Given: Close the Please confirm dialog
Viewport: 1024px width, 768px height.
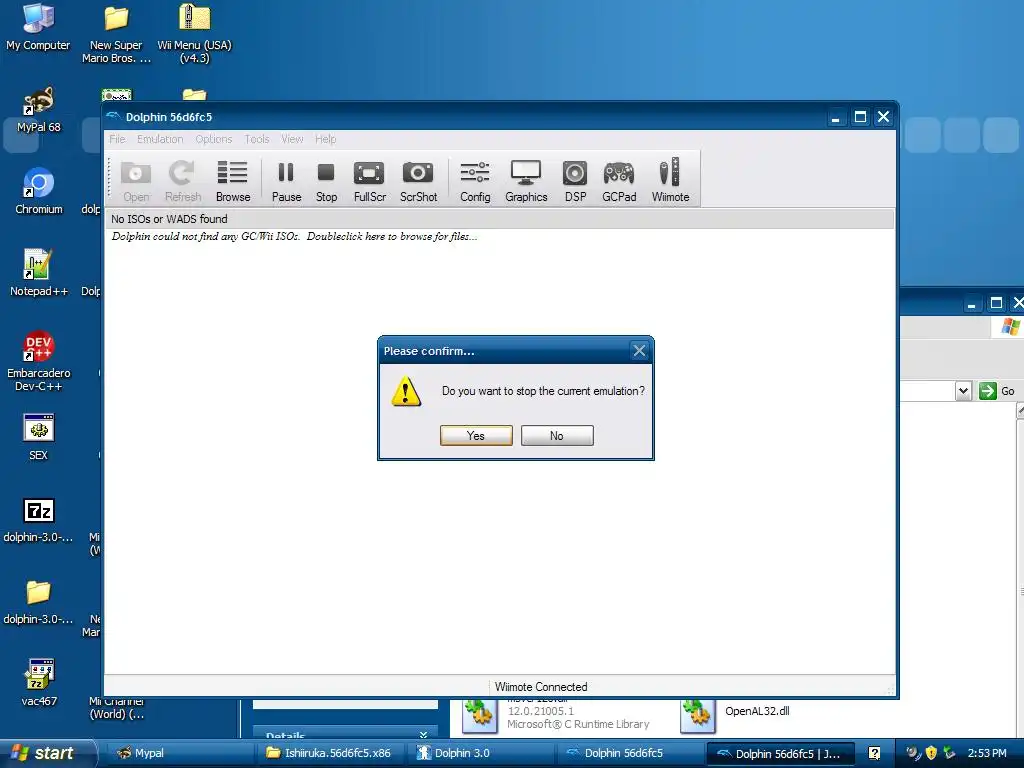Looking at the screenshot, I should click(x=639, y=351).
